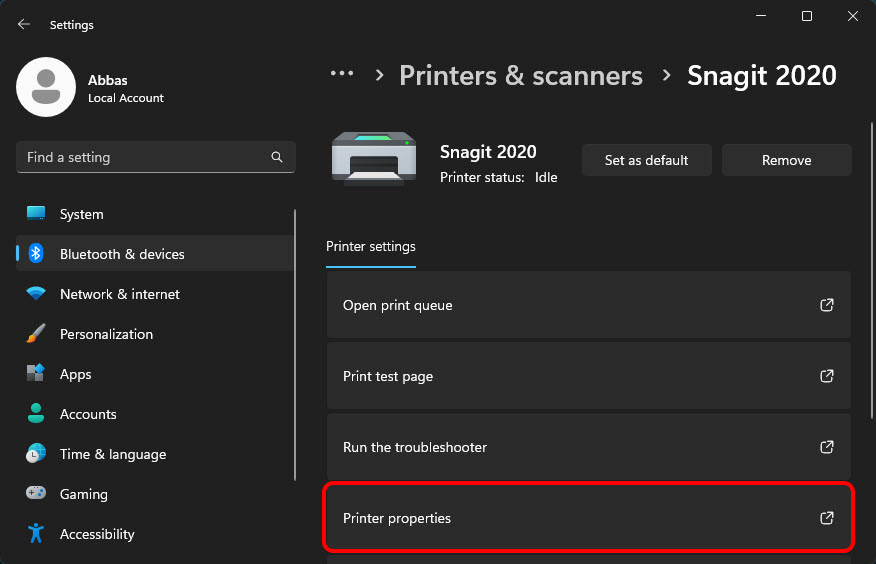The height and width of the screenshot is (564, 876).
Task: Click the back arrow icon
Action: [23, 24]
